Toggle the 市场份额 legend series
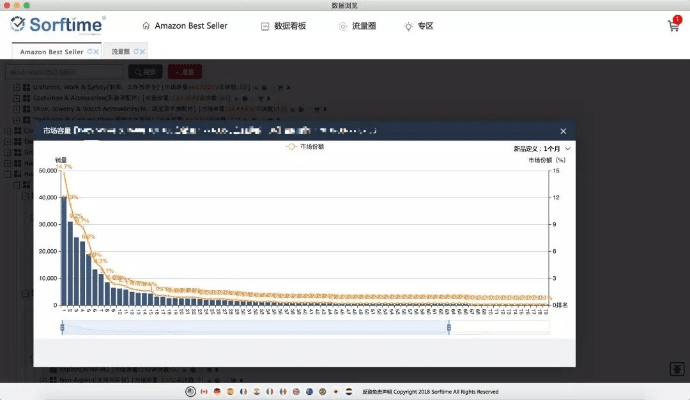690x400 pixels. [305, 146]
